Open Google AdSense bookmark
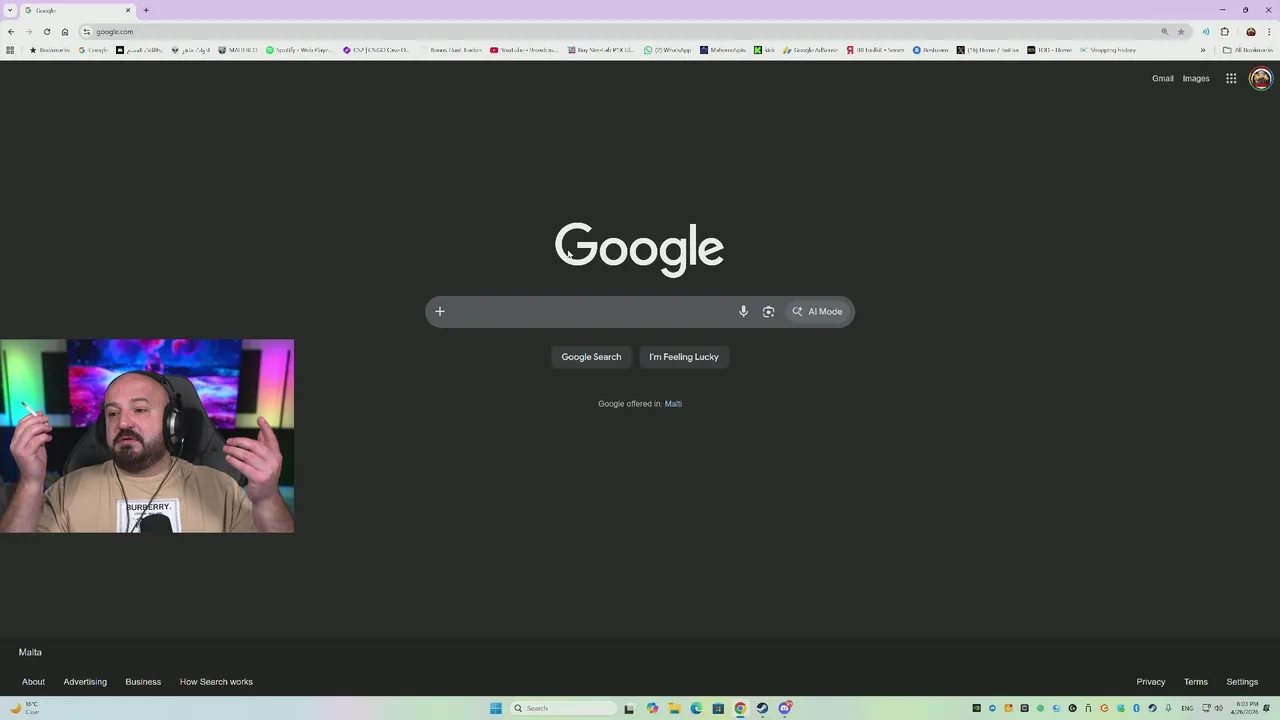Image resolution: width=1280 pixels, height=720 pixels. (x=810, y=50)
